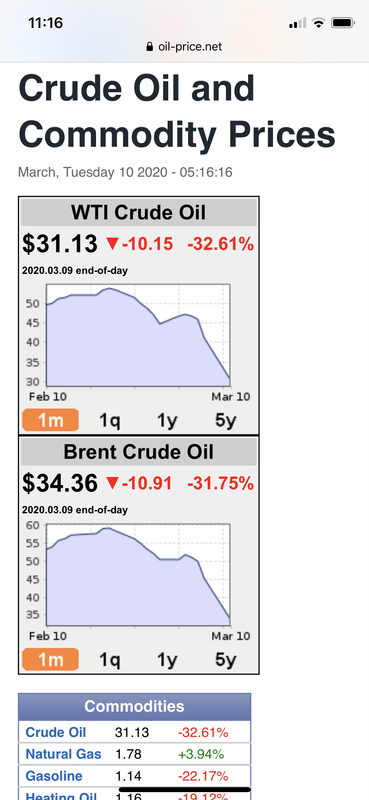Switch WTI Crude Oil chart to 1q
Viewport: 369px width, 800px height.
click(x=109, y=420)
